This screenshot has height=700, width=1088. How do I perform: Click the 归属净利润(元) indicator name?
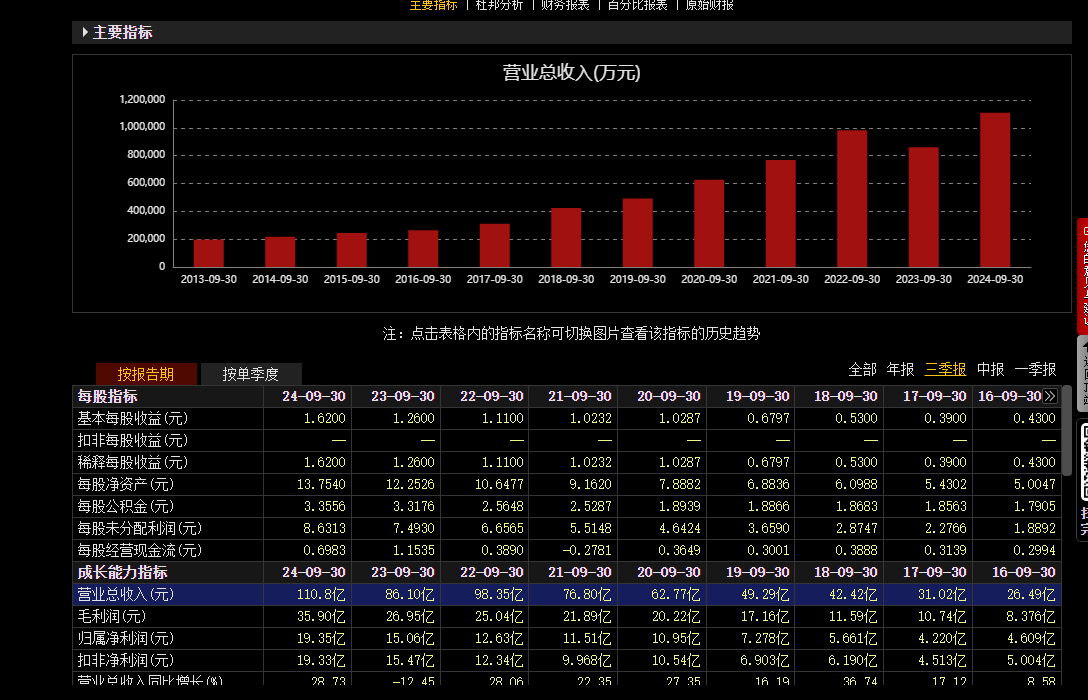125,638
